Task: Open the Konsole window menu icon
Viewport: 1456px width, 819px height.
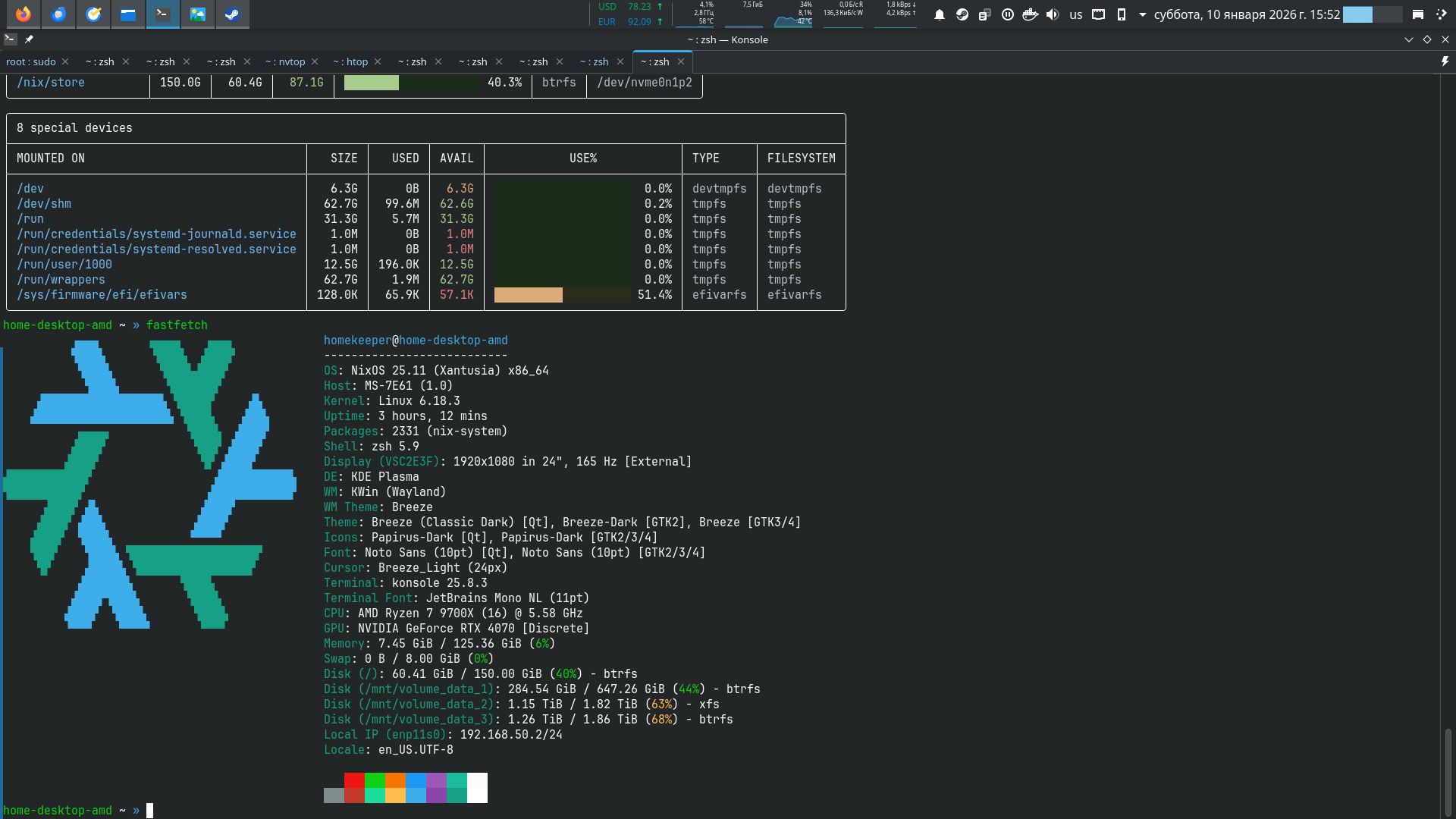Action: click(10, 39)
